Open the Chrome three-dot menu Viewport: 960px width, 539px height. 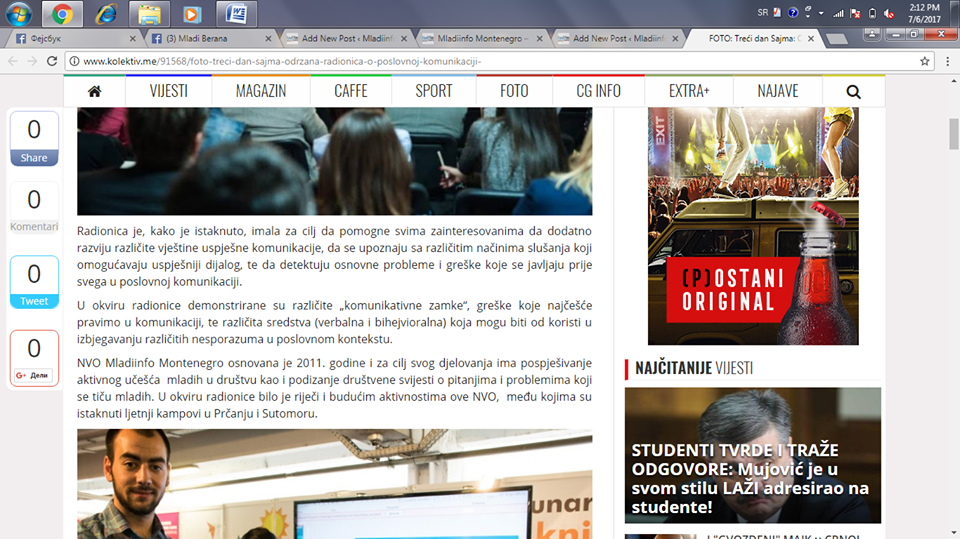(x=947, y=61)
